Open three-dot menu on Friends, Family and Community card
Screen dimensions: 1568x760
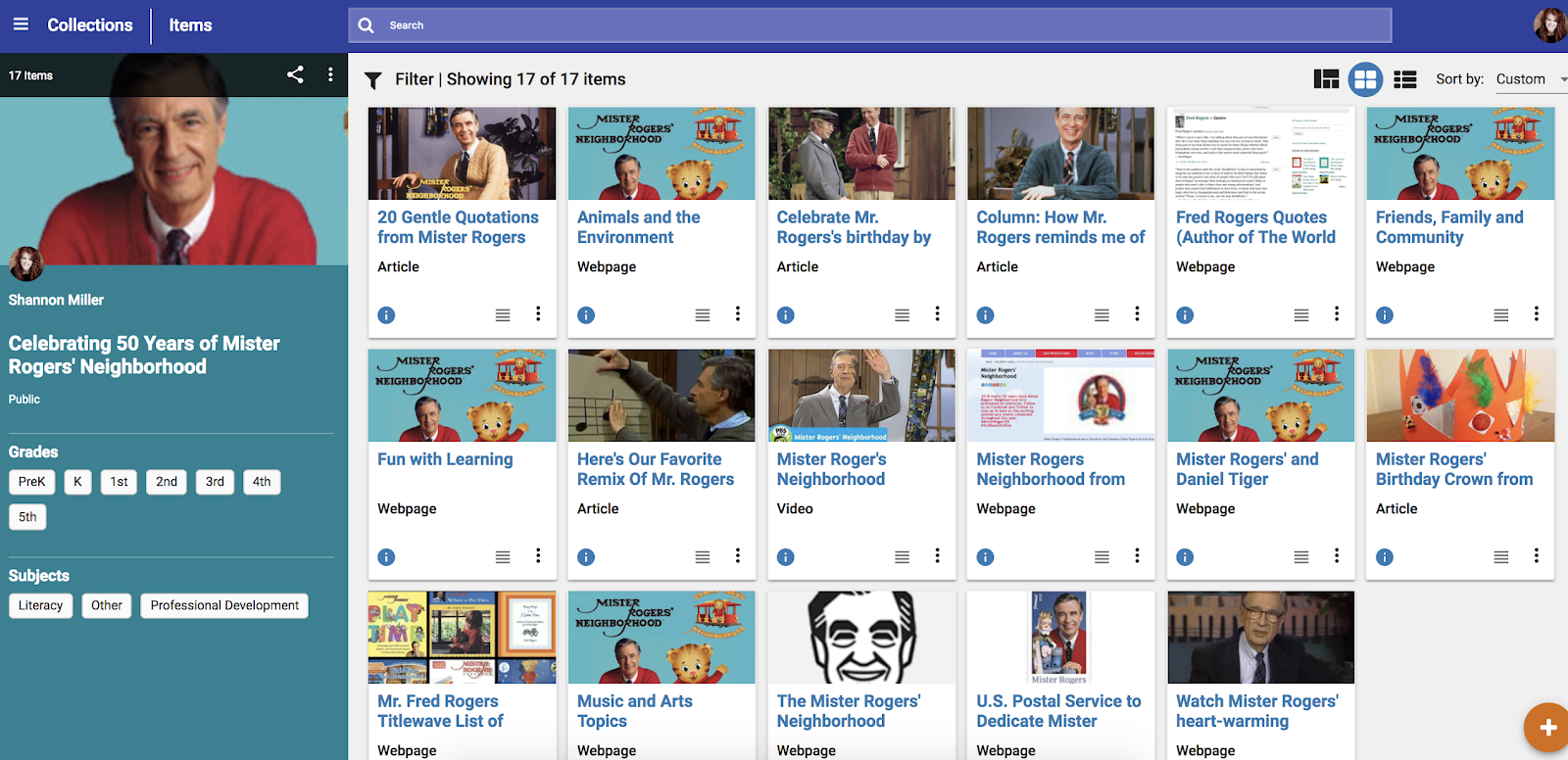click(1537, 313)
